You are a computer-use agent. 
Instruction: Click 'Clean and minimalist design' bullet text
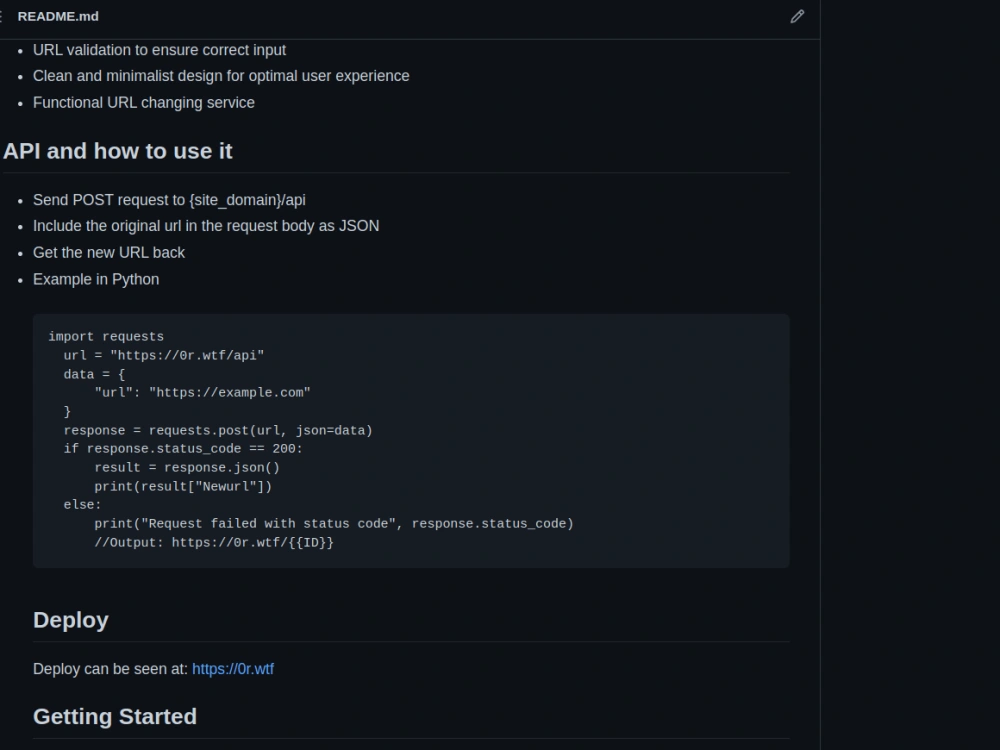(221, 76)
